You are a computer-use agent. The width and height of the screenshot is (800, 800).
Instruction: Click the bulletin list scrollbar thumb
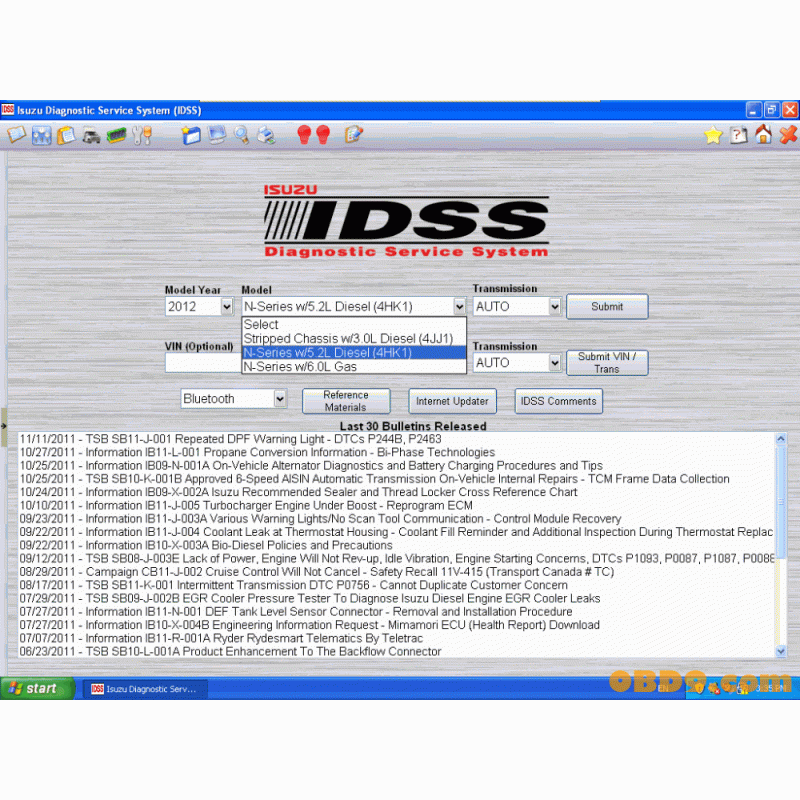point(781,502)
